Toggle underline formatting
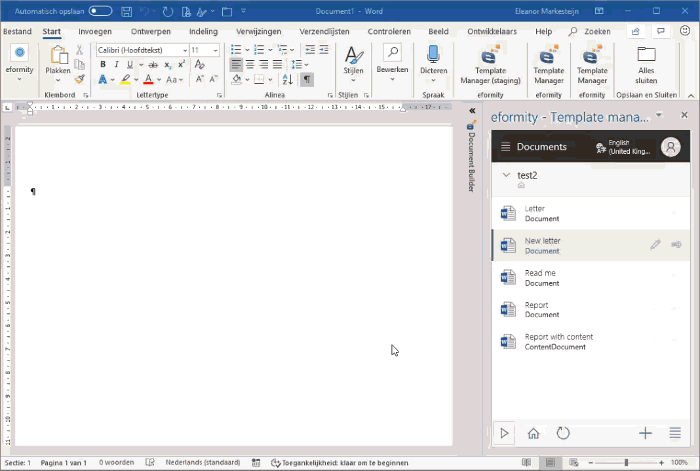 [x=130, y=65]
